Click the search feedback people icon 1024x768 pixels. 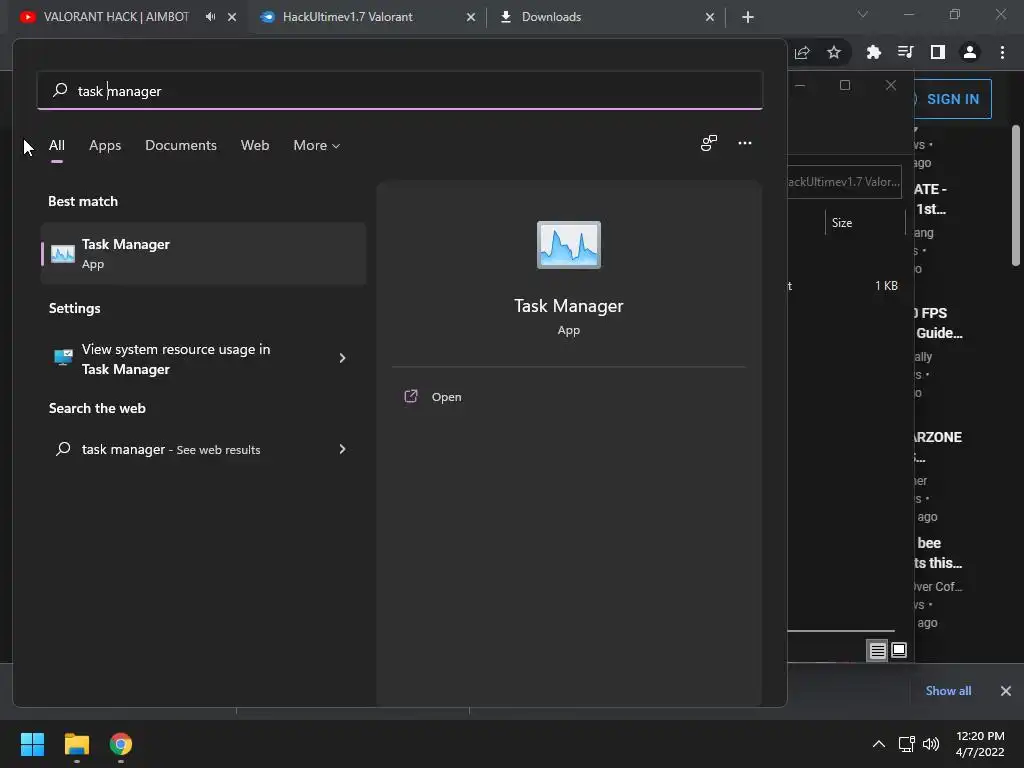709,143
